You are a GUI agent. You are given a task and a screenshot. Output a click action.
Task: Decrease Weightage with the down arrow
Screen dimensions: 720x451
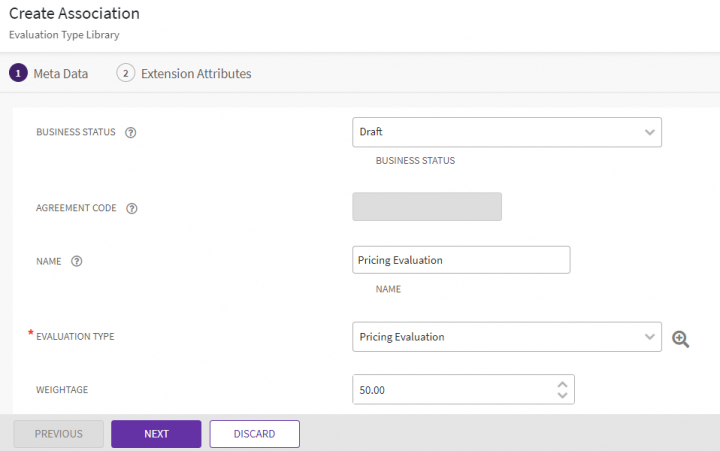point(562,396)
